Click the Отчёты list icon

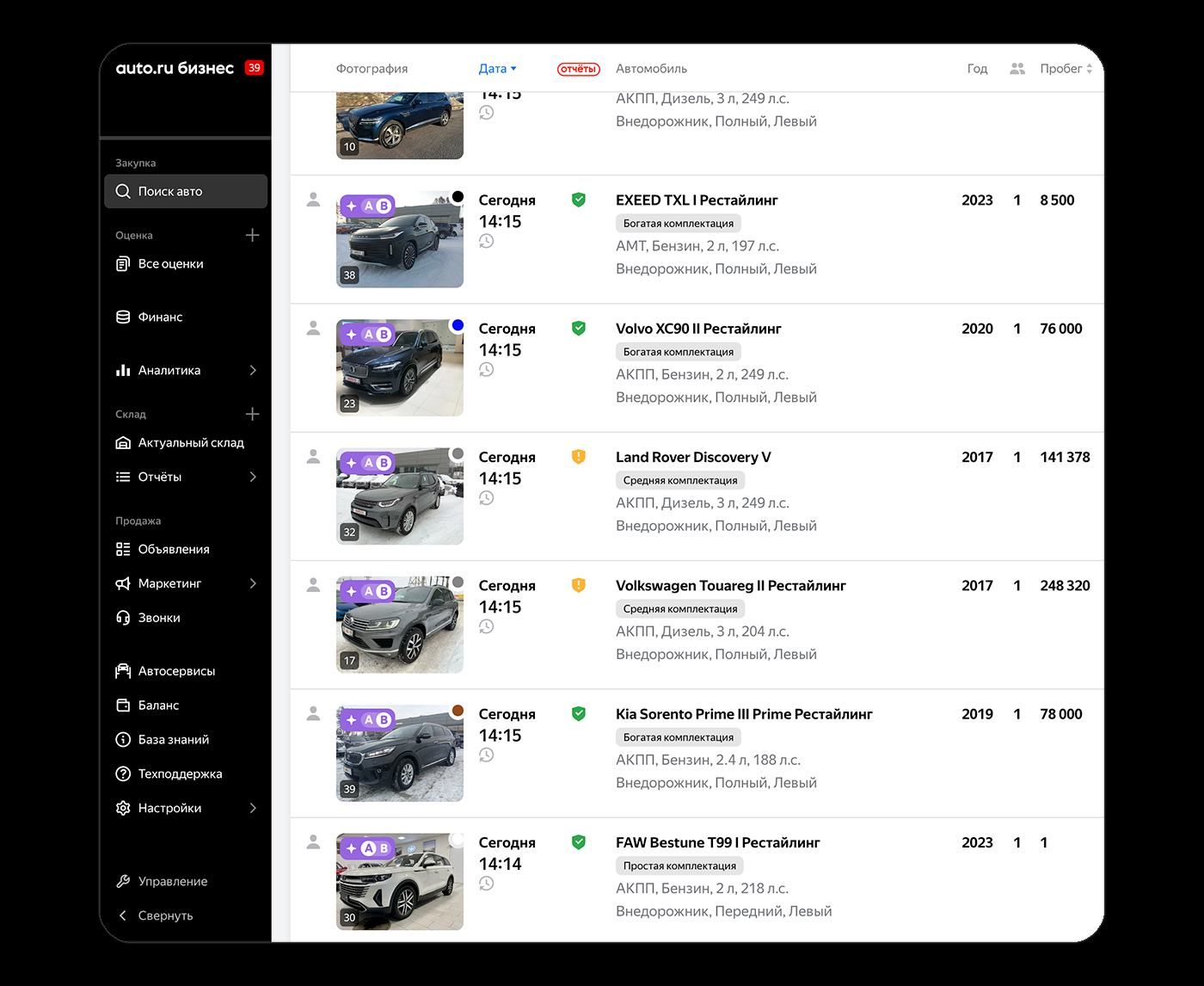[x=123, y=478]
